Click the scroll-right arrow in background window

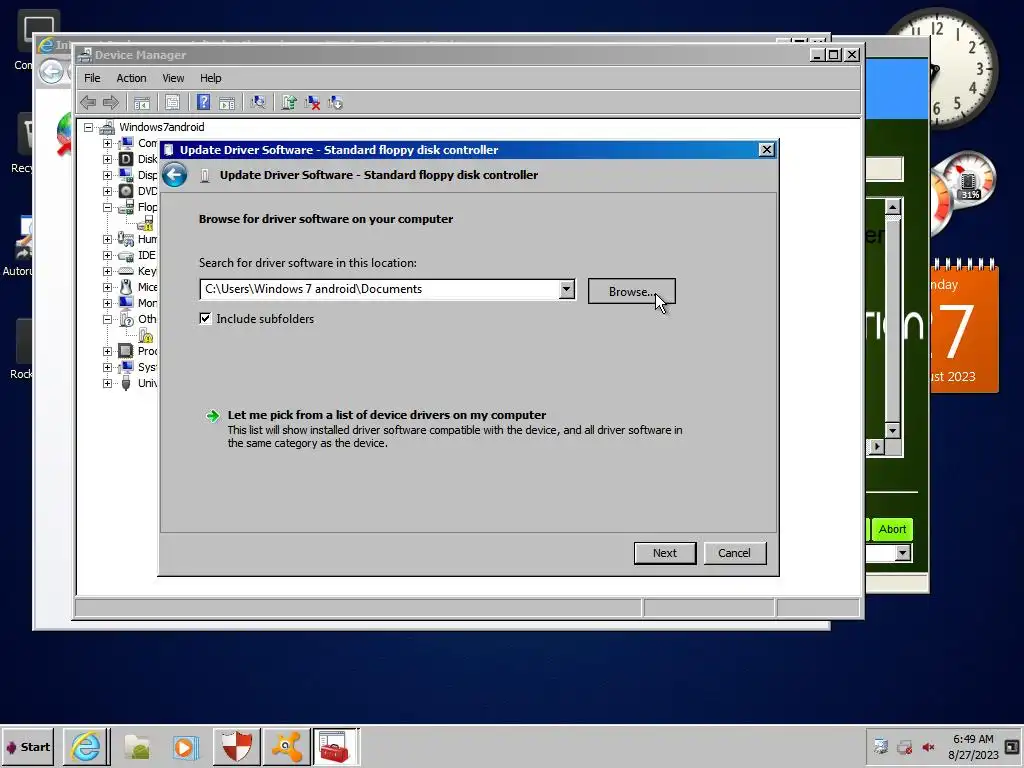click(x=877, y=447)
